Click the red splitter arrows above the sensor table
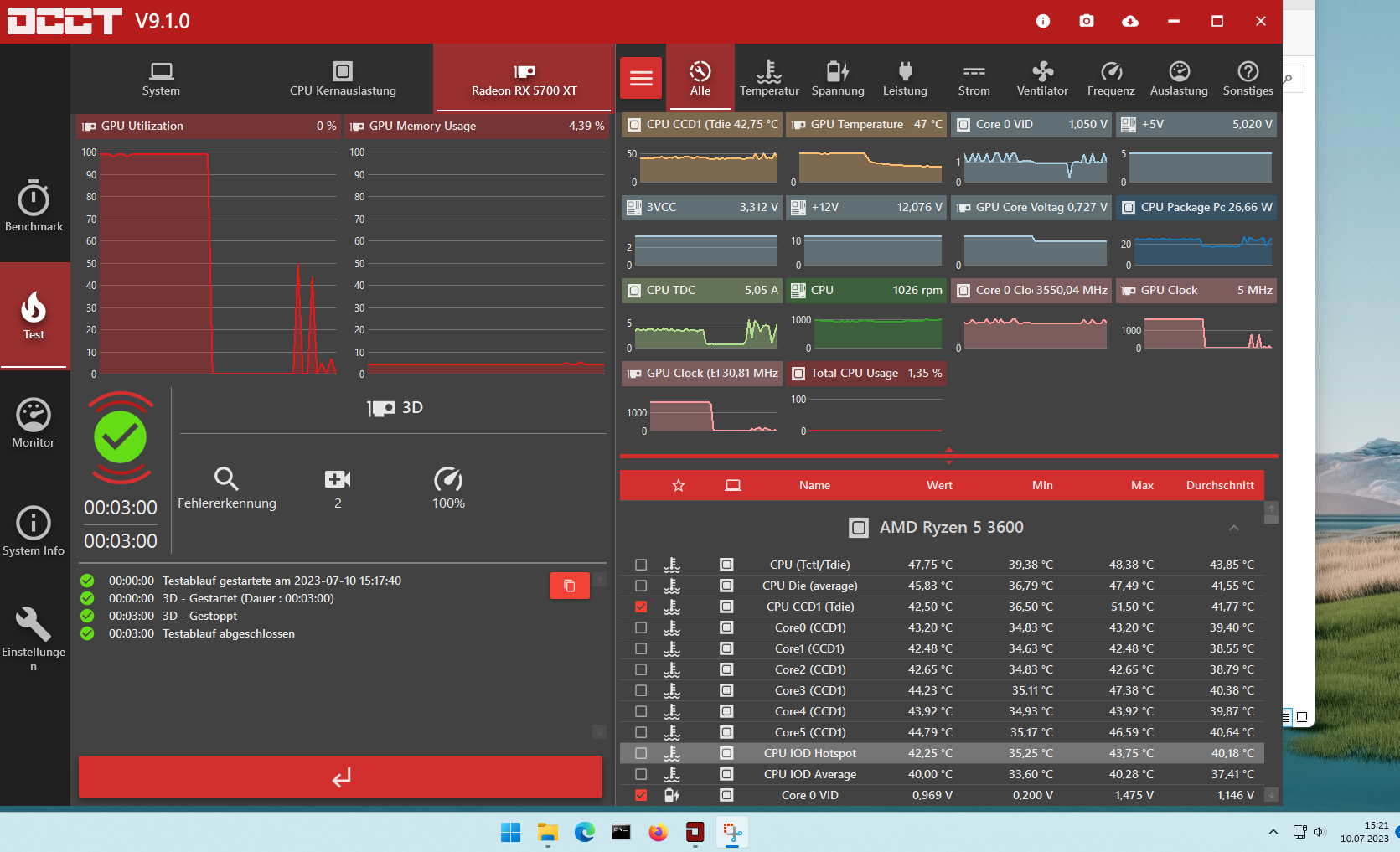Image resolution: width=1400 pixels, height=852 pixels. click(949, 456)
